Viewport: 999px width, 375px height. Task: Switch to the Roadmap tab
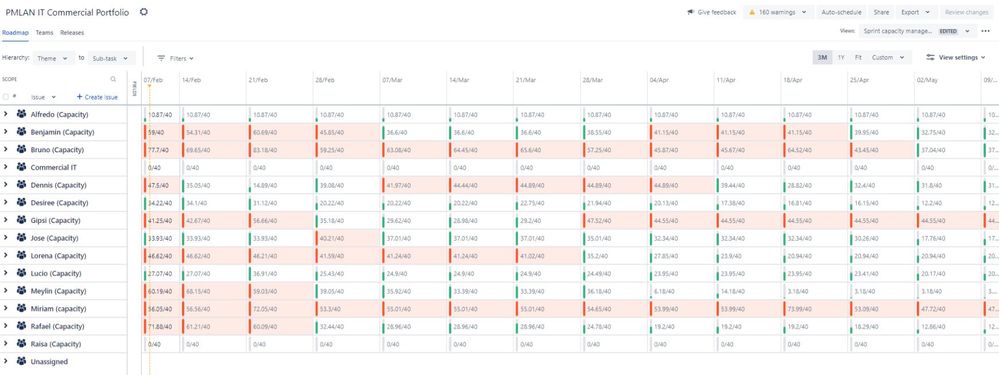tap(15, 32)
